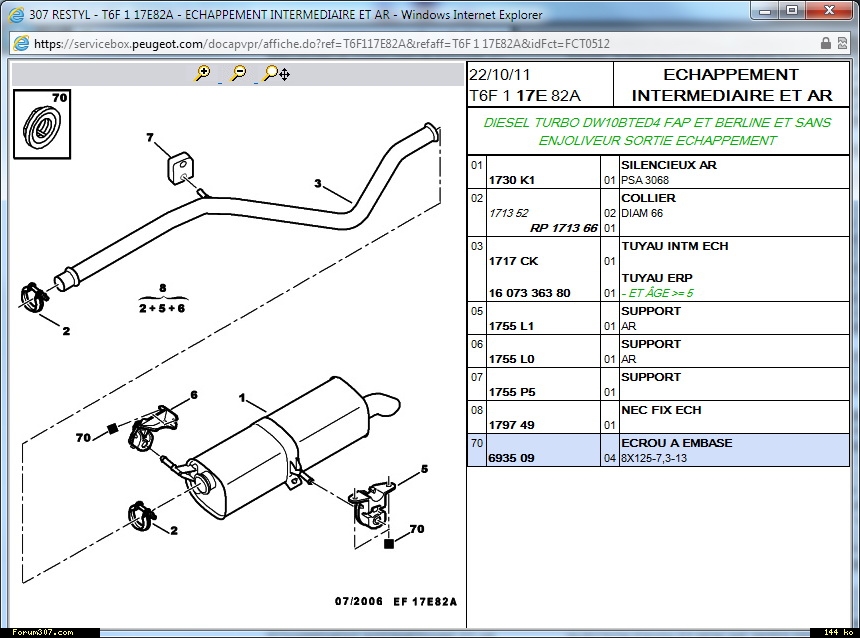Click the padlock security icon in address bar
Screen dimensions: 860x638
coord(825,43)
